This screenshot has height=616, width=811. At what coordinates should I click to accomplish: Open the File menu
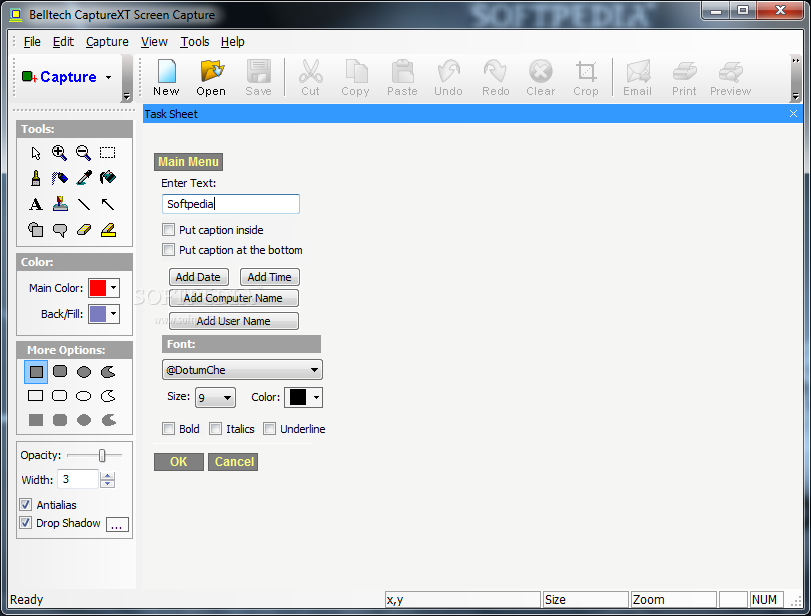coord(32,42)
